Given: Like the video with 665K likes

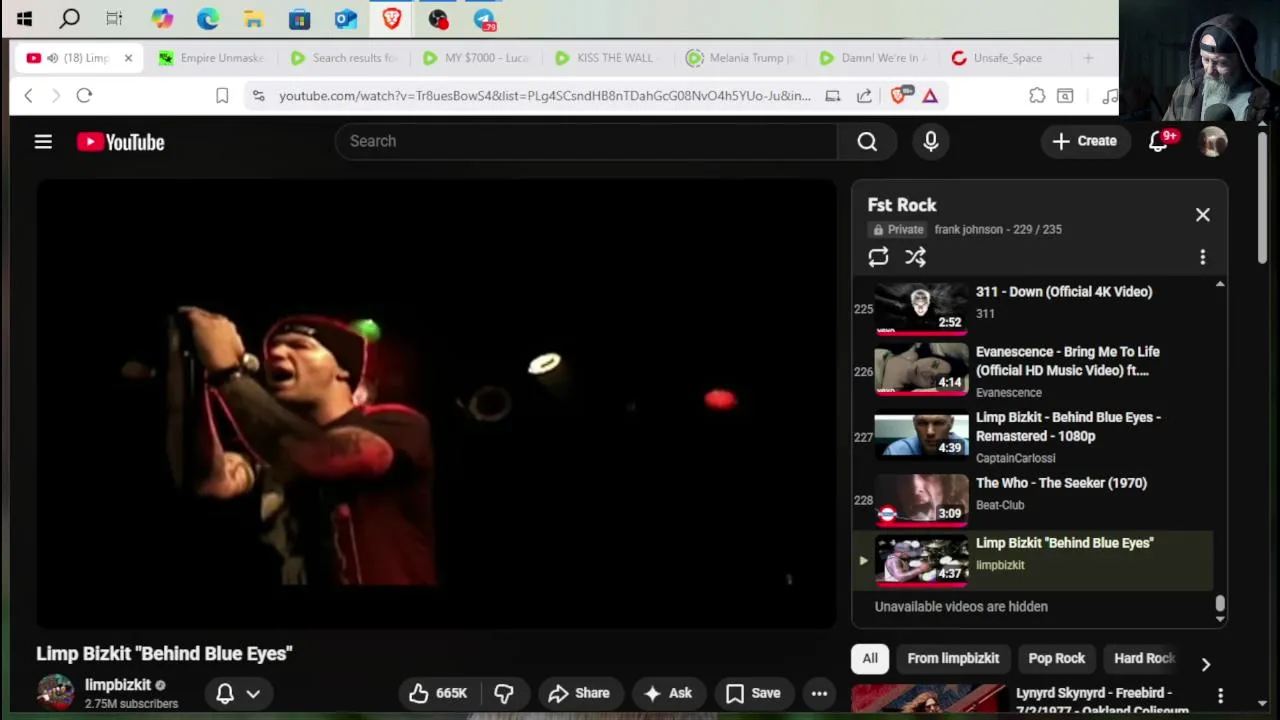Looking at the screenshot, I should coord(438,693).
